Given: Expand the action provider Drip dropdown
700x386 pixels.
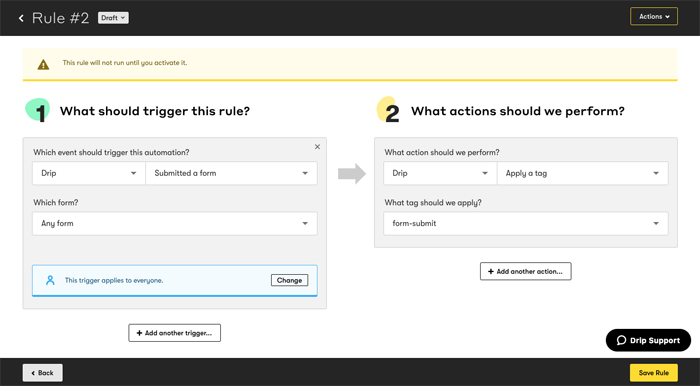Looking at the screenshot, I should (x=440, y=173).
